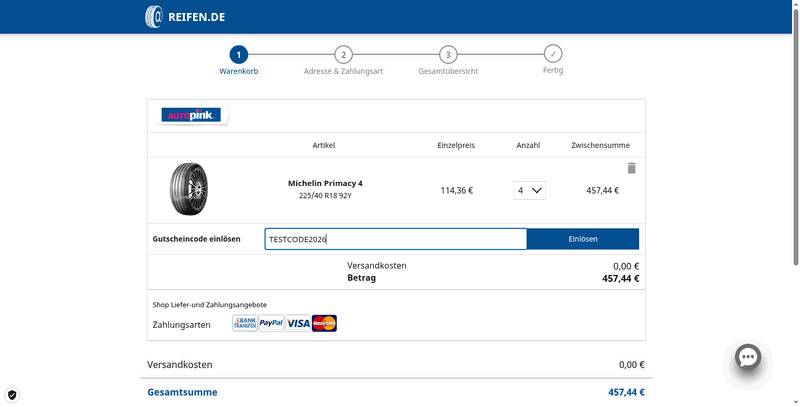The width and height of the screenshot is (800, 407).
Task: Click the Zahlungsarten label
Action: (x=181, y=324)
